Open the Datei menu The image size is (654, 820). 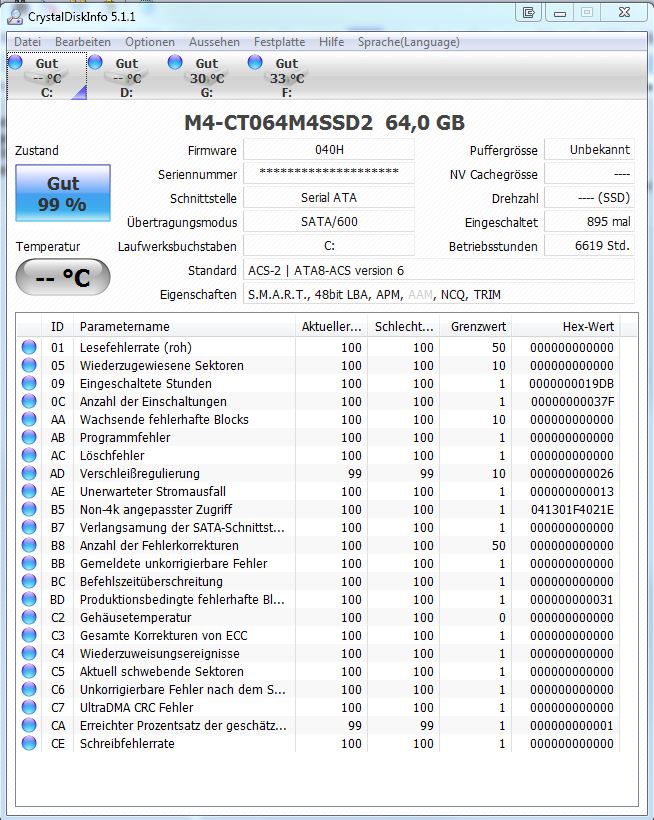27,42
